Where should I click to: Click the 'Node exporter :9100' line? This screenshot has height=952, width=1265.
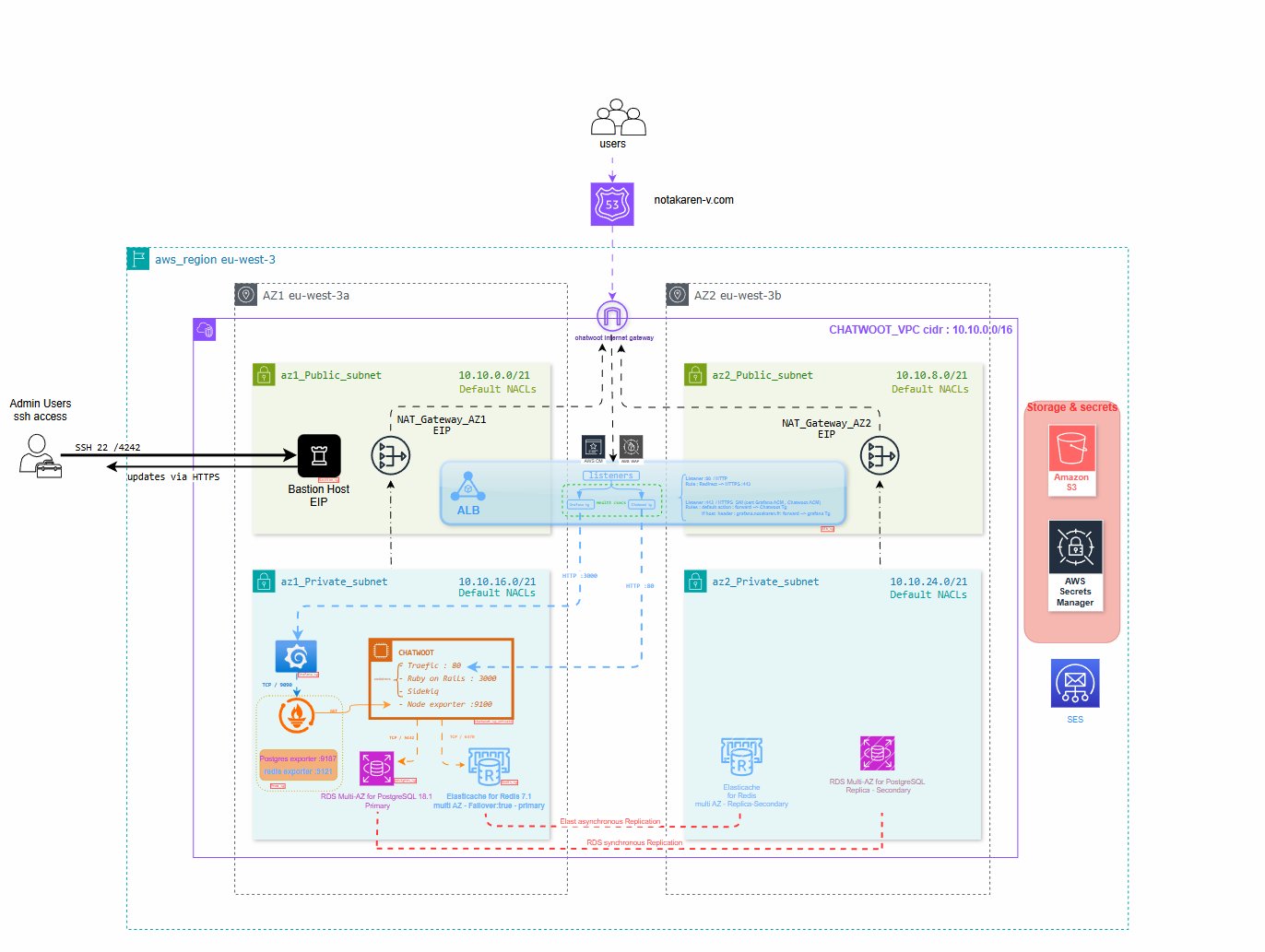click(450, 704)
